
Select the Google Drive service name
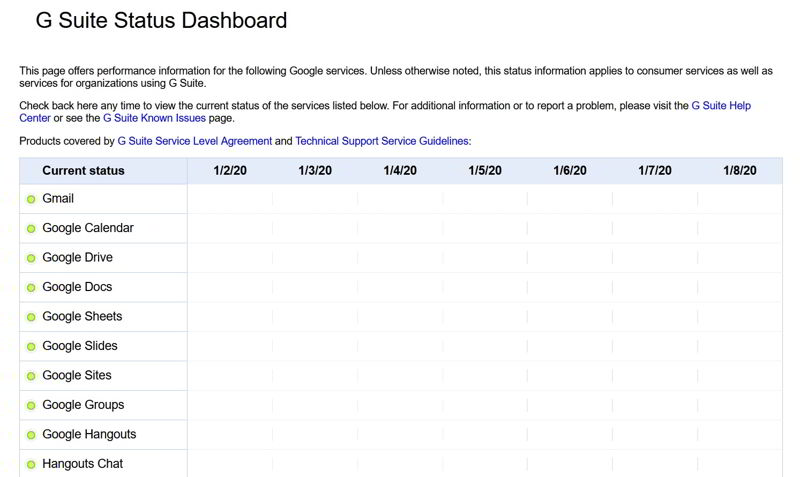click(78, 257)
